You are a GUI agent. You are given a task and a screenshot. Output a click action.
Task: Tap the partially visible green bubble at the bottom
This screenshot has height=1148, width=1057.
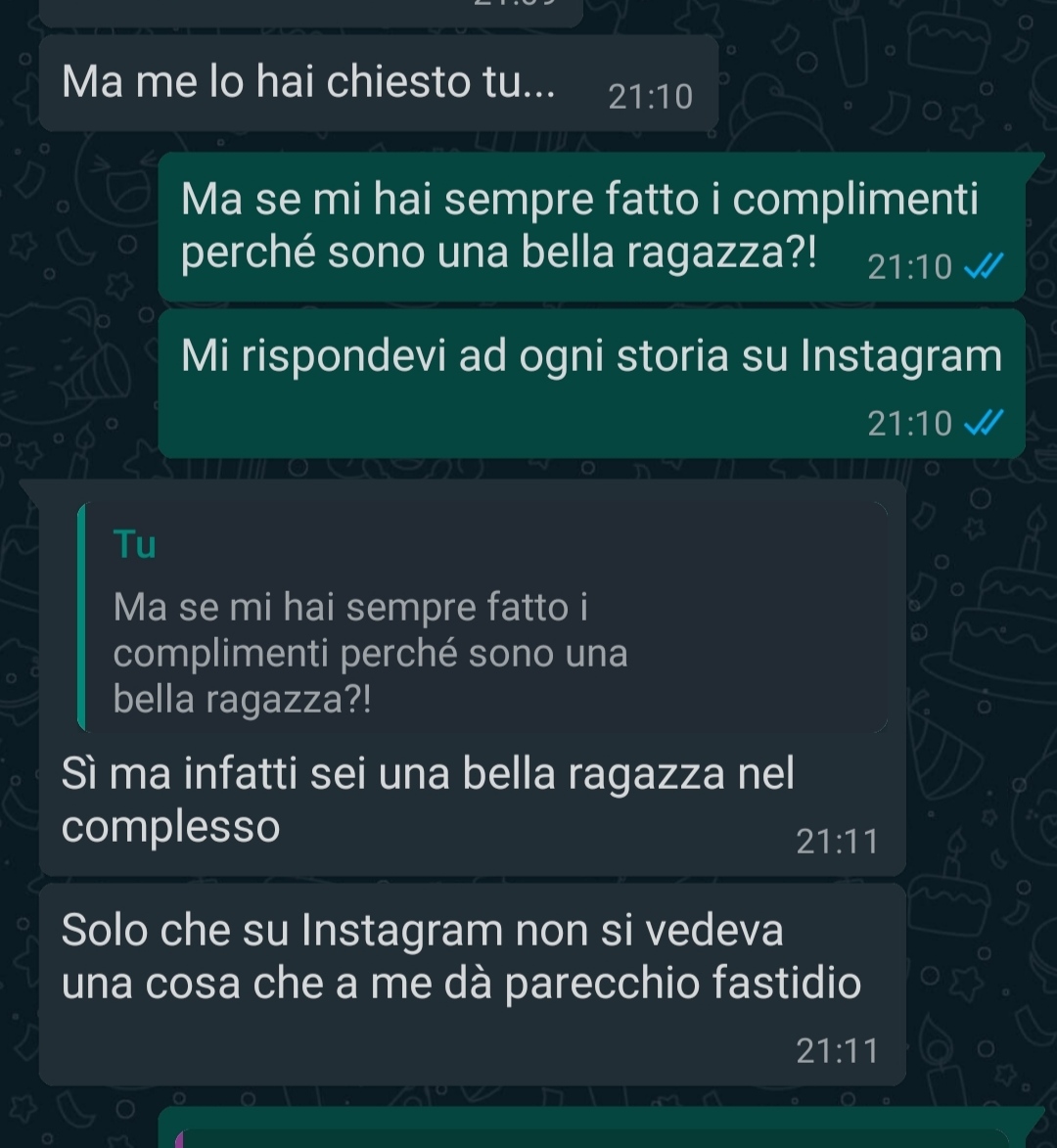click(591, 1127)
